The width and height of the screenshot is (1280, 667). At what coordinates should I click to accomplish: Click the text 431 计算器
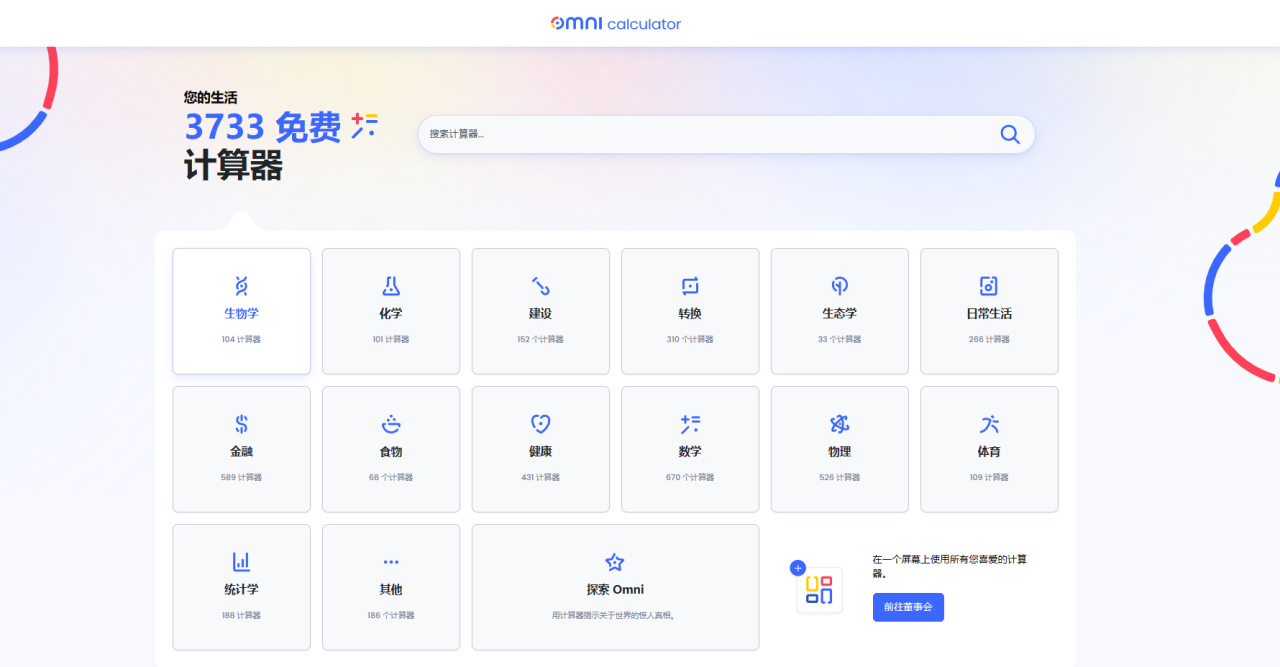[x=540, y=477]
